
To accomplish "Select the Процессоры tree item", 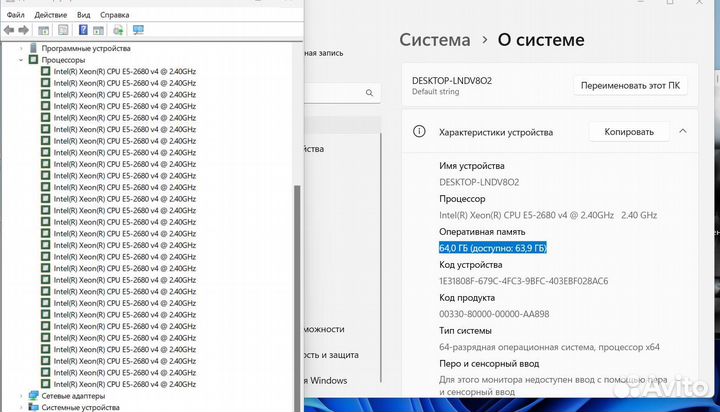I will pyautogui.click(x=63, y=60).
